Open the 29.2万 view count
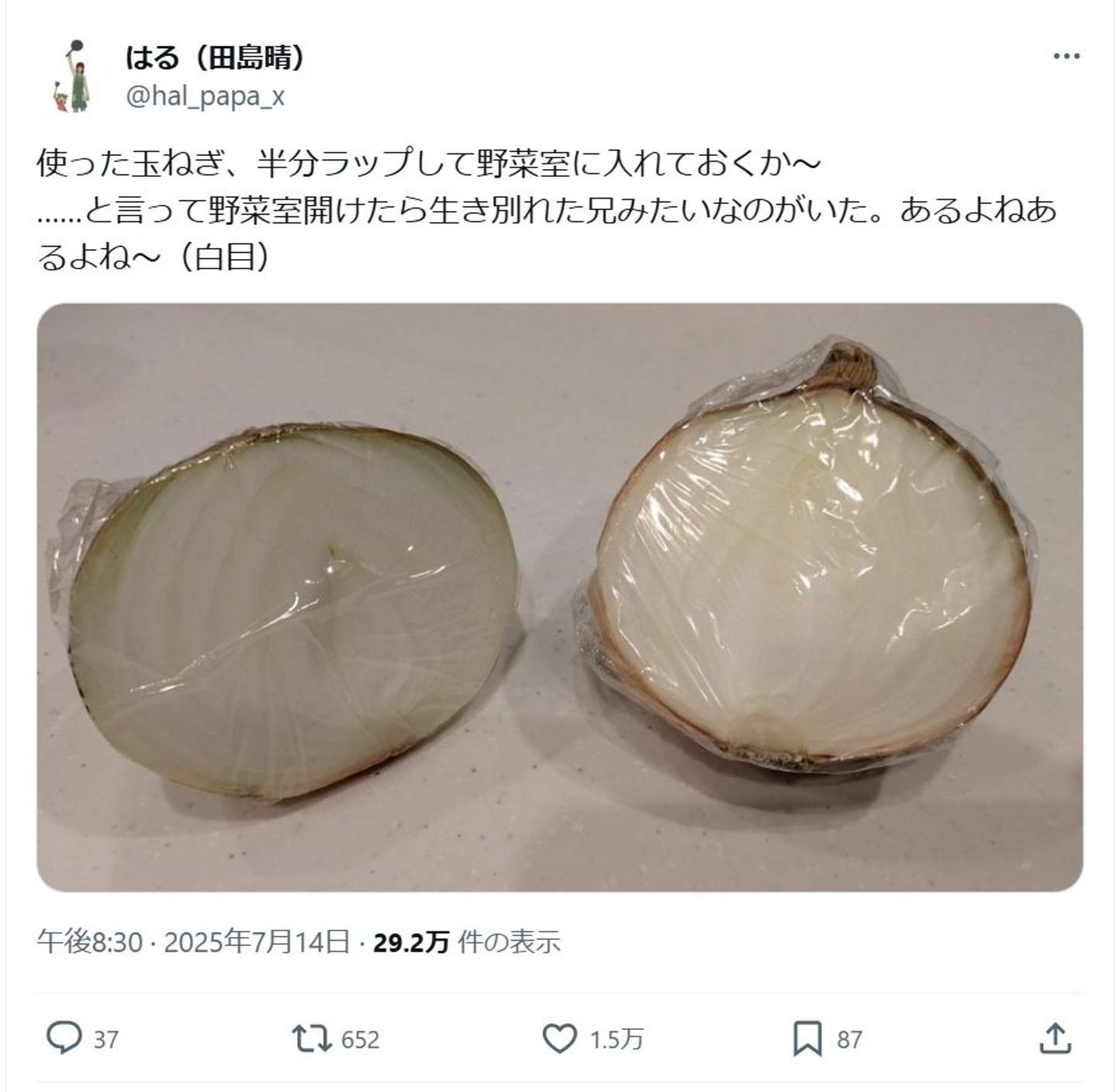Viewport: 1117px width, 1092px height. [410, 942]
